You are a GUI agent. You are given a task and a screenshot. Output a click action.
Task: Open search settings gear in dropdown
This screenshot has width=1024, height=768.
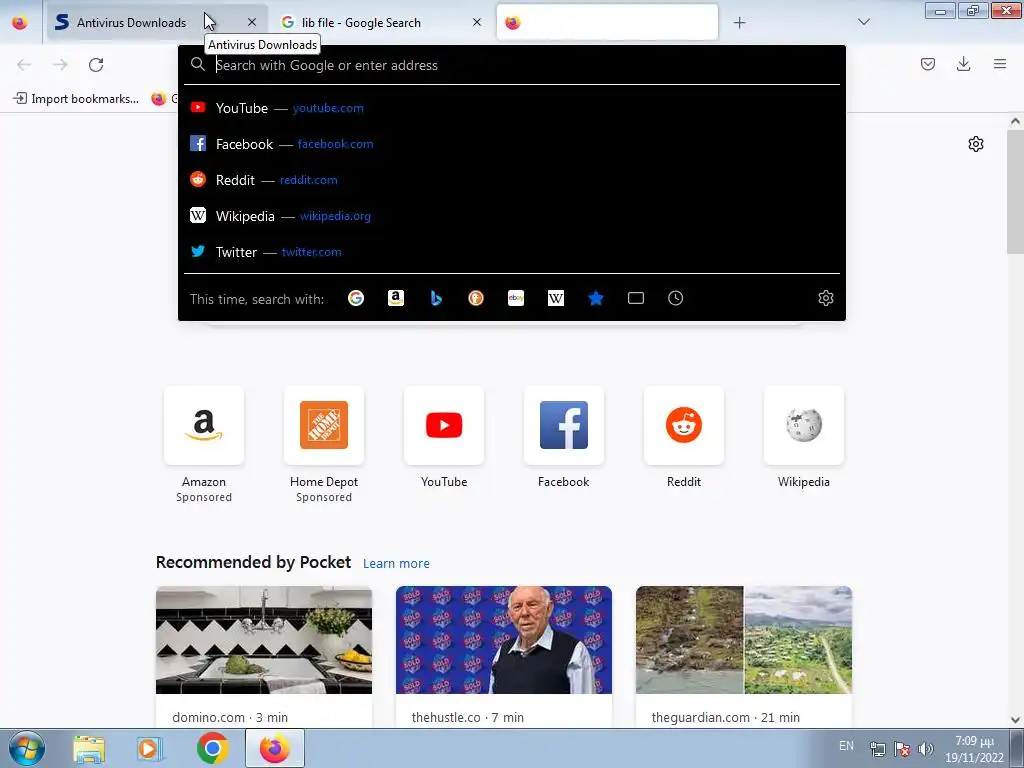coord(825,298)
